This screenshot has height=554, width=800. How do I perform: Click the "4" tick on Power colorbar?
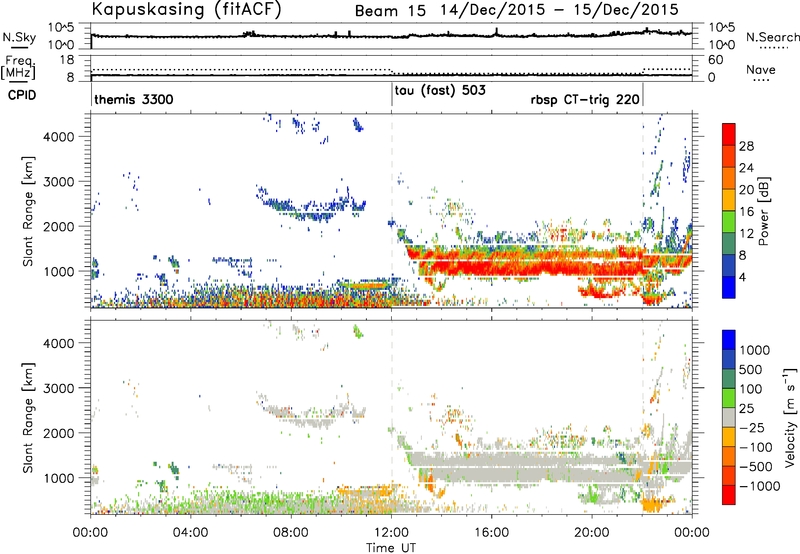(x=742, y=277)
